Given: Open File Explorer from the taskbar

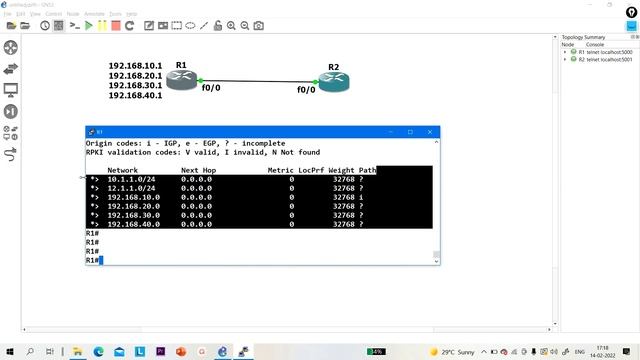Looking at the screenshot, I should (x=77, y=351).
